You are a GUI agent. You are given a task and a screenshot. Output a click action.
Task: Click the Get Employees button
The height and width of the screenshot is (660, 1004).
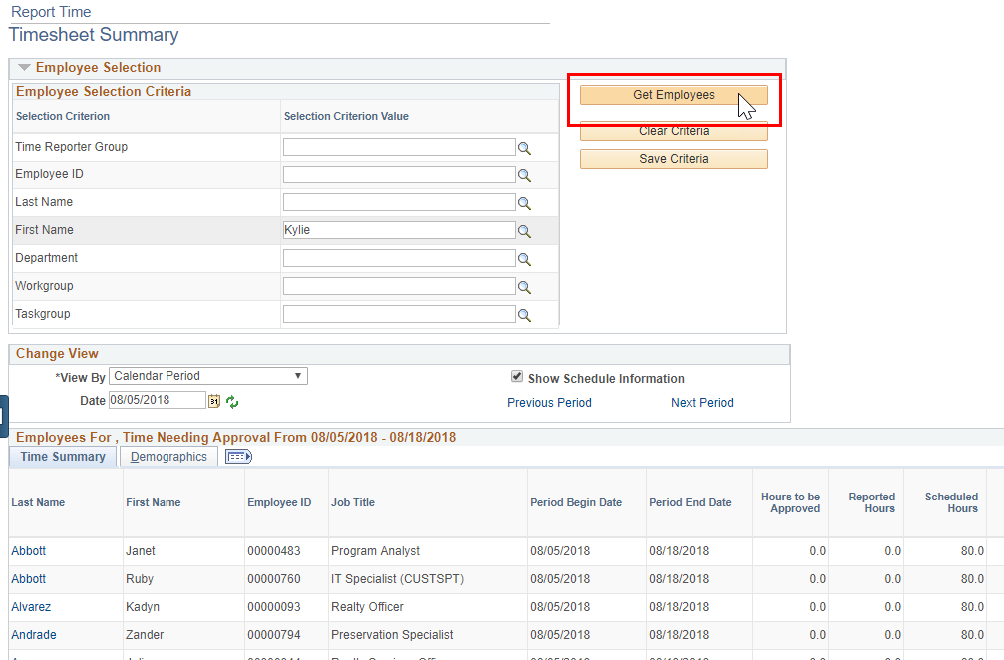672,95
